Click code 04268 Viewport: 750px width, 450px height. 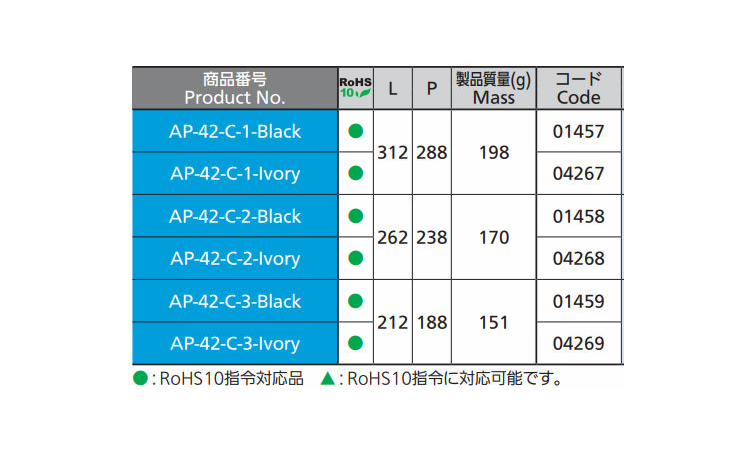pyautogui.click(x=579, y=258)
